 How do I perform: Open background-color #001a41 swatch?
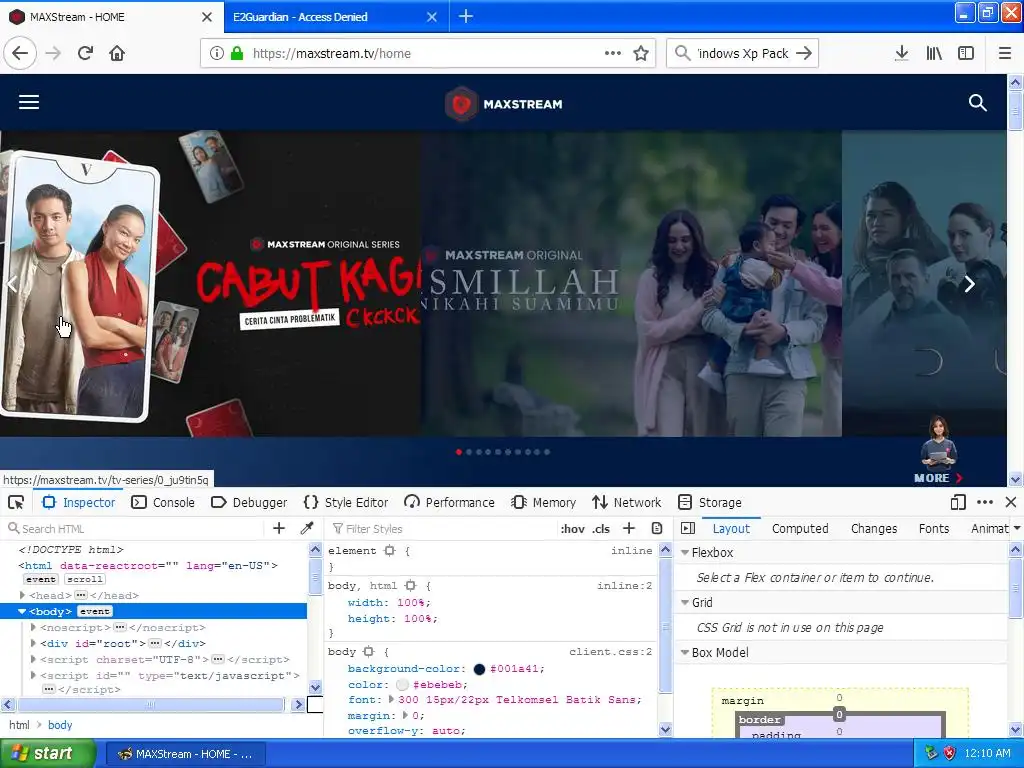479,669
